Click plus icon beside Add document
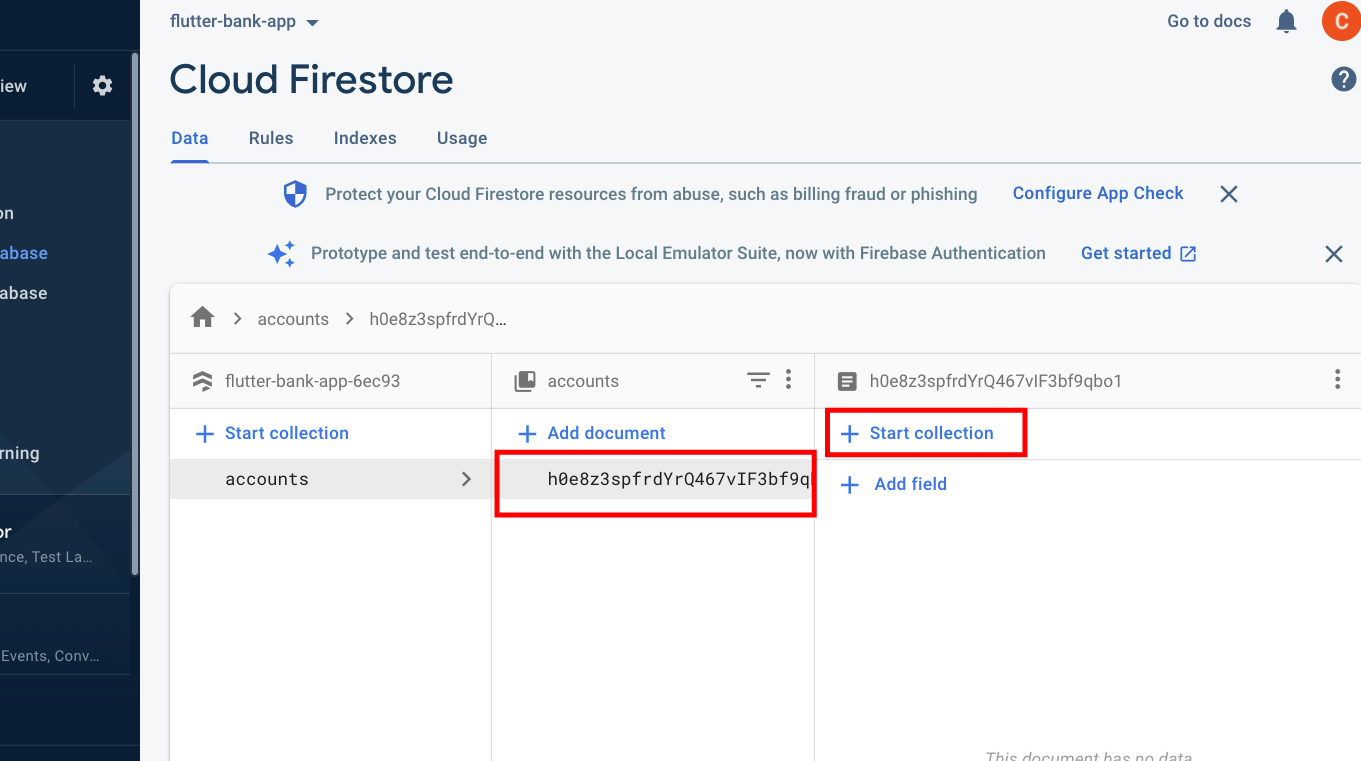Image resolution: width=1361 pixels, height=761 pixels. [527, 434]
